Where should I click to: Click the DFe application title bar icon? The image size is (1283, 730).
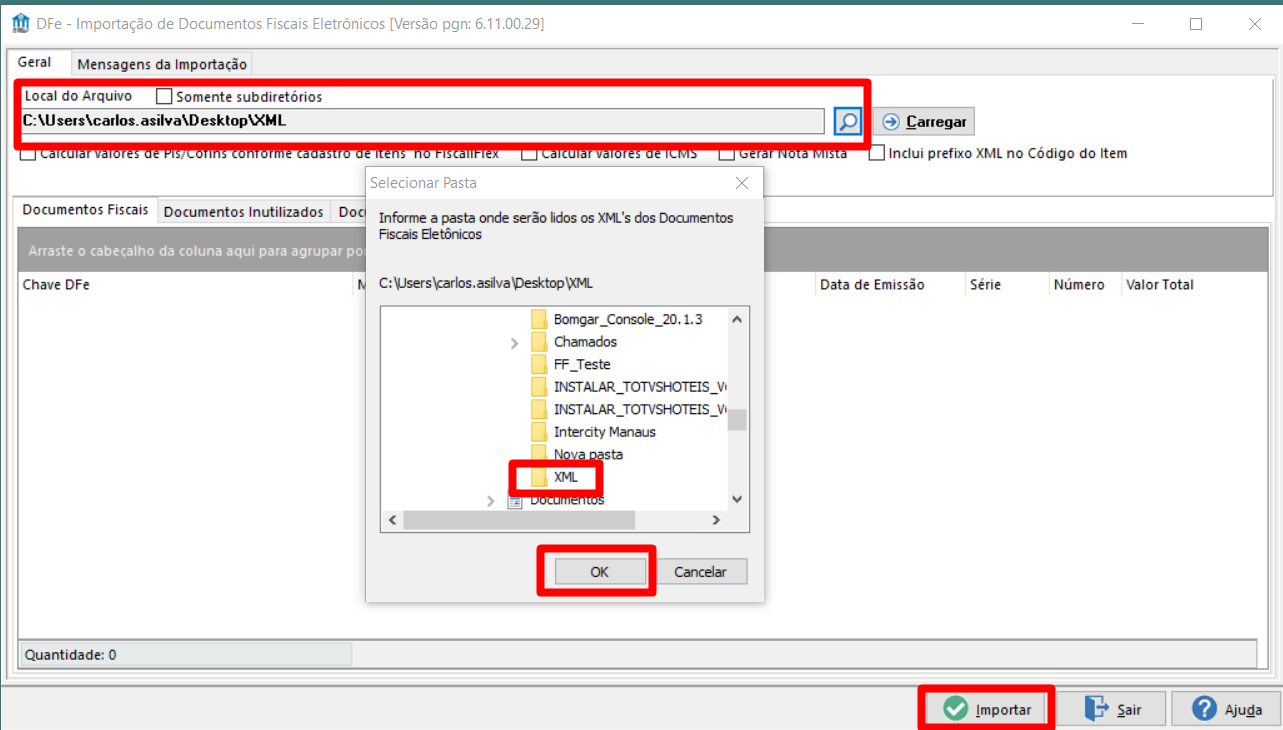point(19,23)
